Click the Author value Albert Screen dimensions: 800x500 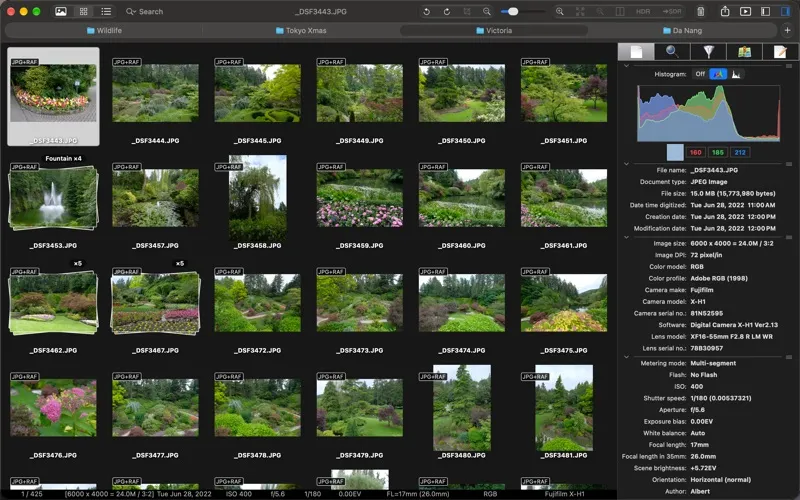point(700,491)
